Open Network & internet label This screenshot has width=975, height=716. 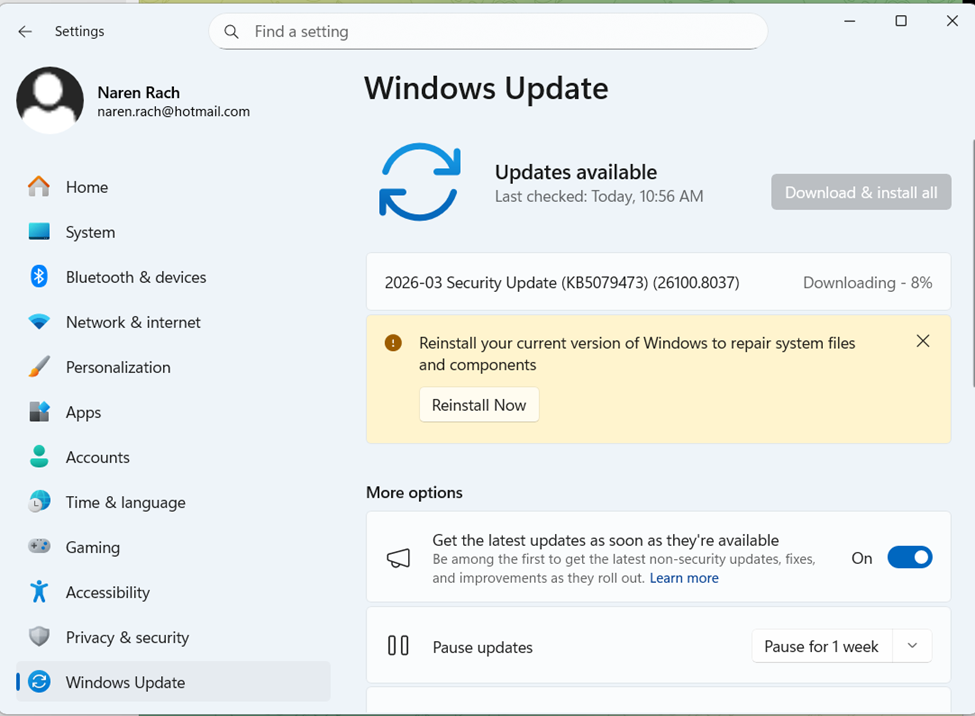[133, 322]
